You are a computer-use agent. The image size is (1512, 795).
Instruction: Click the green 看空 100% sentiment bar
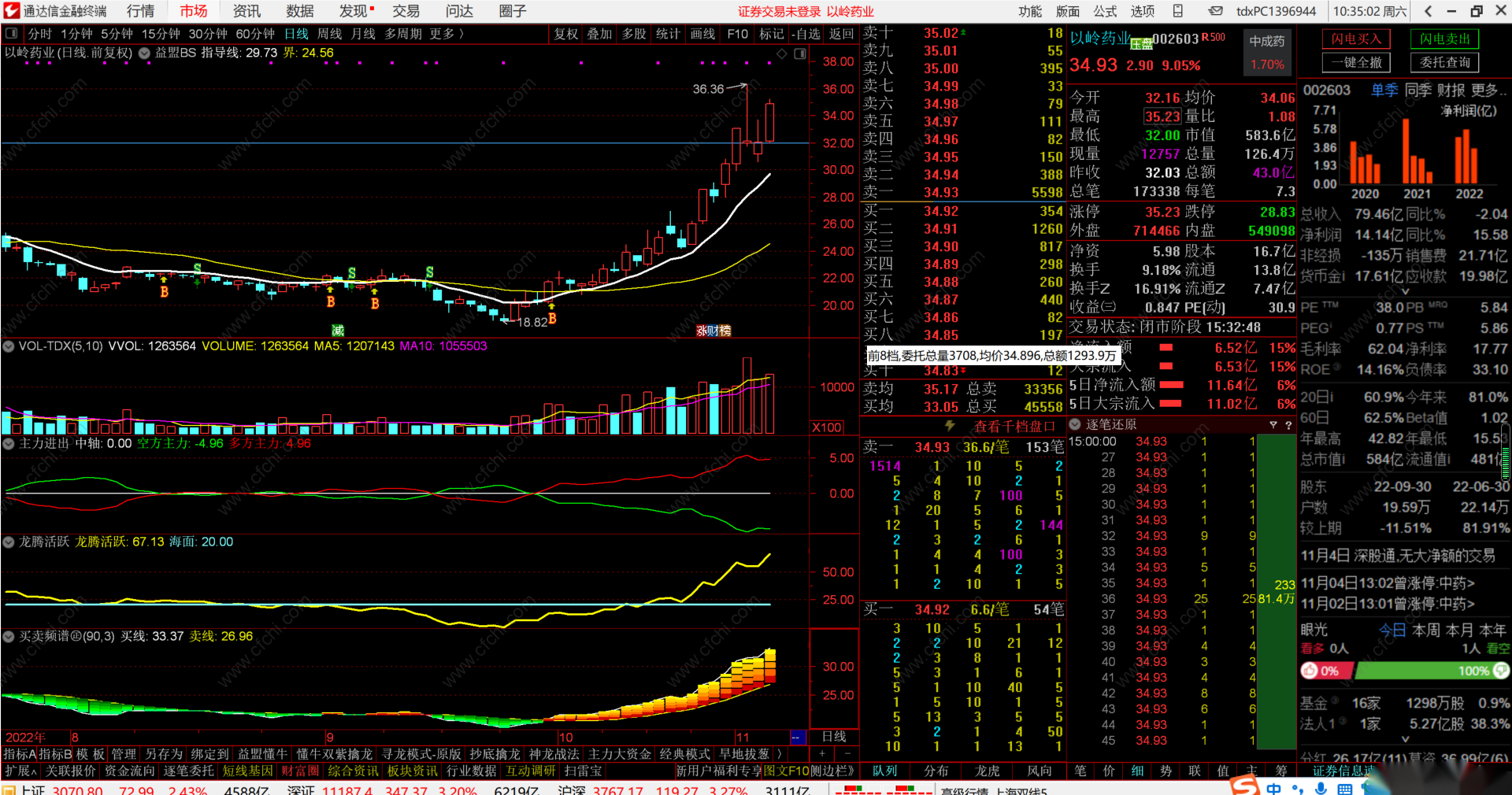click(1432, 671)
